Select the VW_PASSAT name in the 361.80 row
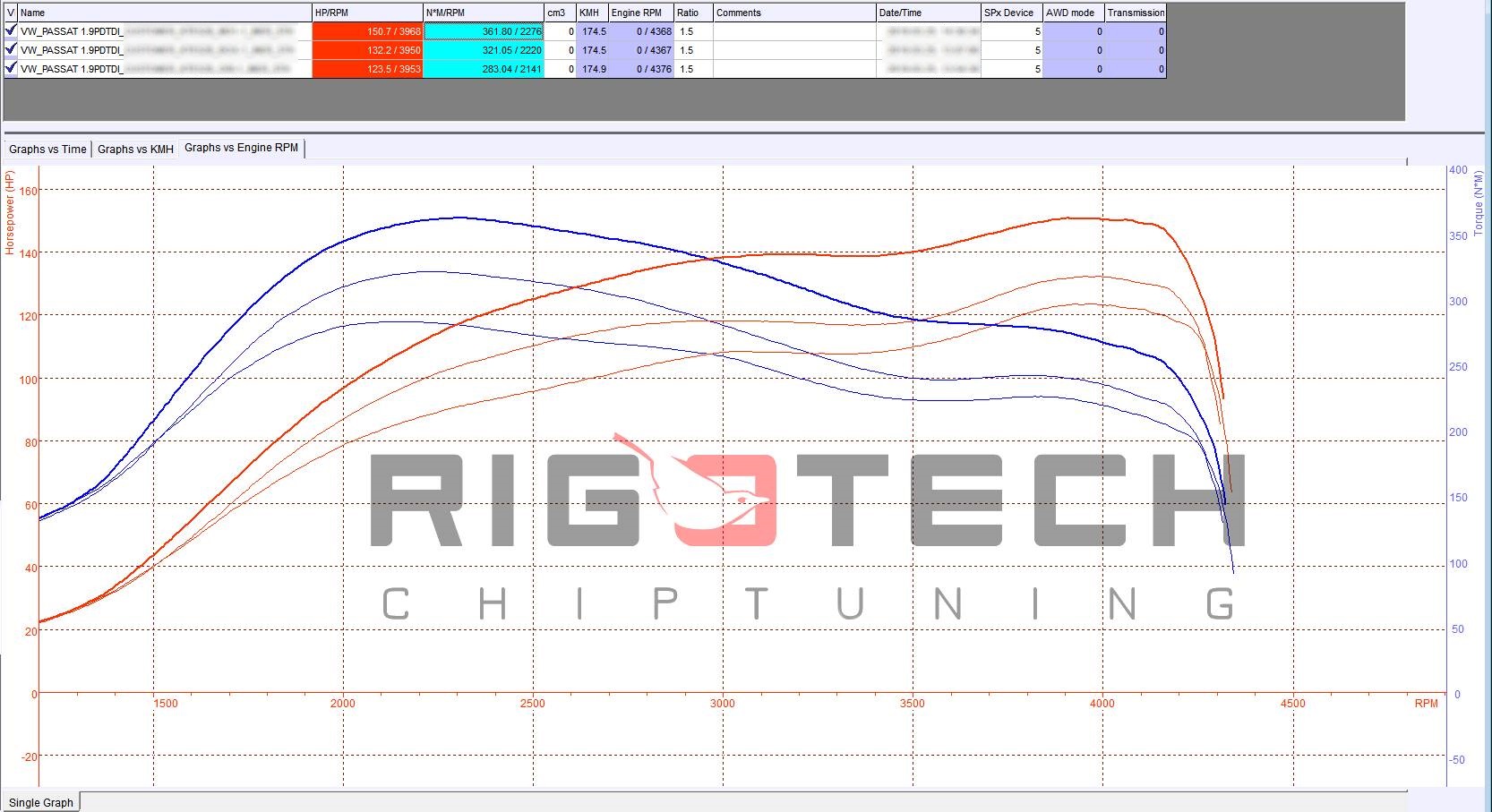Viewport: 1492px width, 812px height. tap(165, 31)
